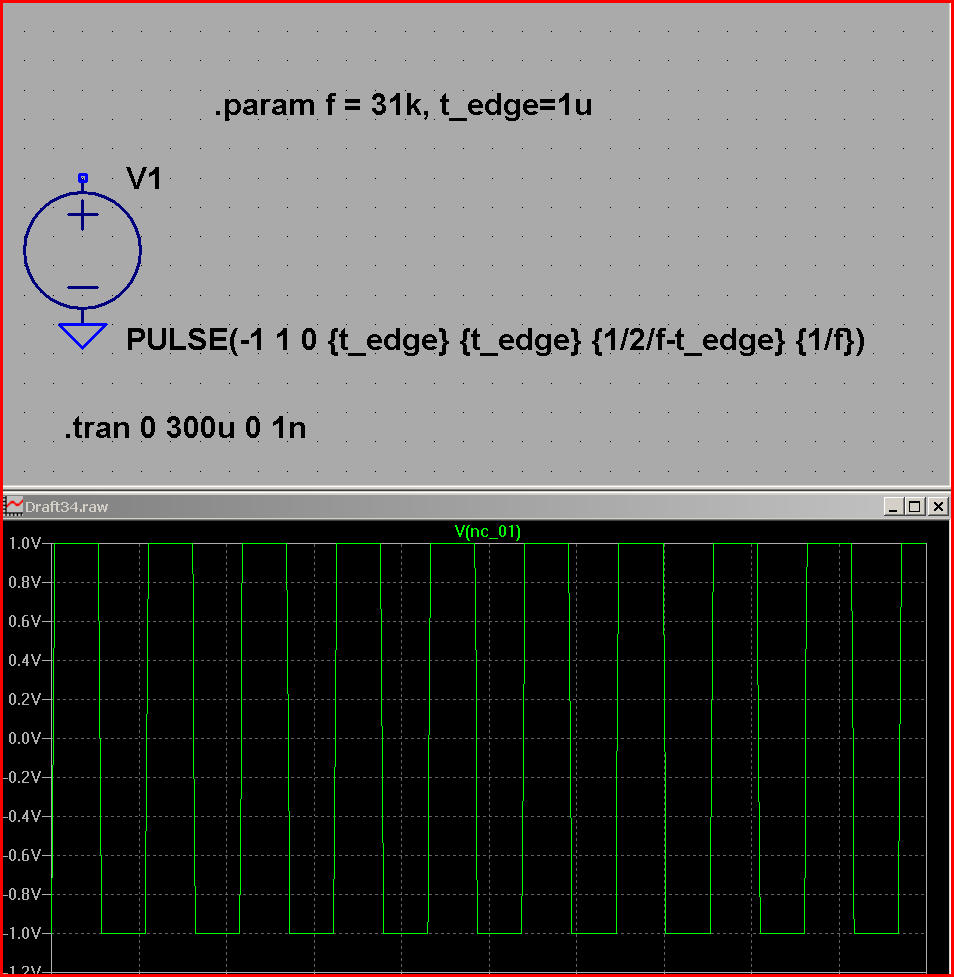Click the -0.4V axis label
This screenshot has width=954, height=977.
pyautogui.click(x=22, y=816)
